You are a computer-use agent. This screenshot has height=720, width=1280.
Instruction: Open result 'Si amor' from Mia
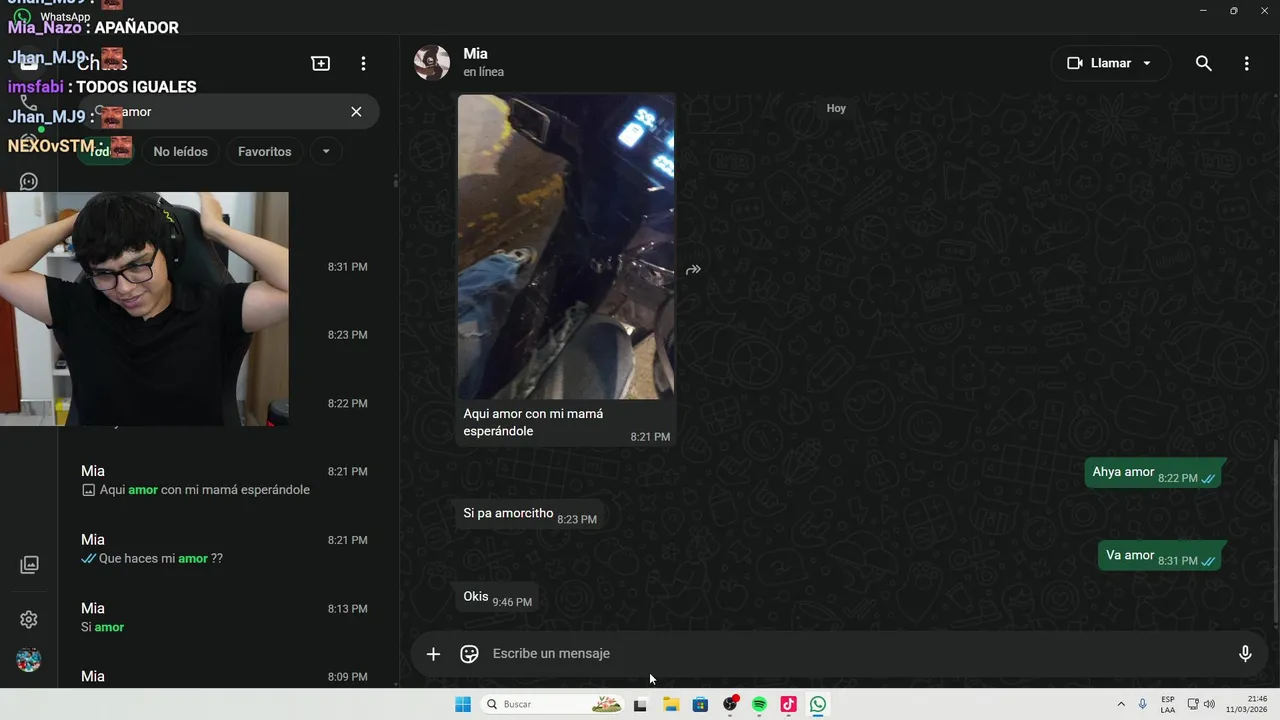(x=228, y=617)
